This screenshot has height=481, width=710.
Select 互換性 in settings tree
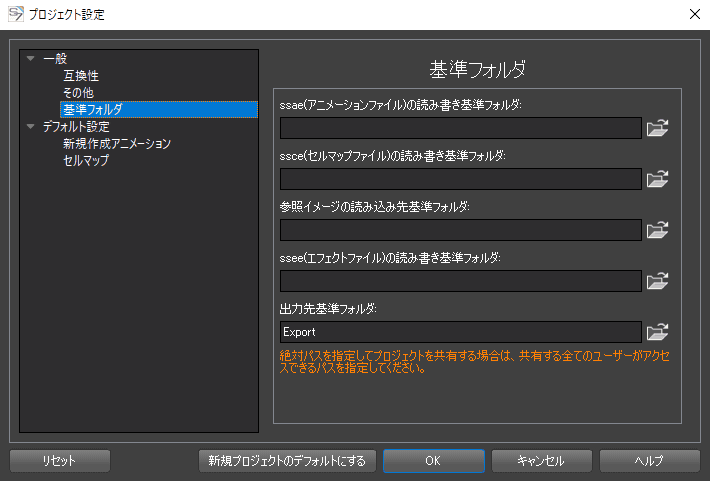(81, 76)
